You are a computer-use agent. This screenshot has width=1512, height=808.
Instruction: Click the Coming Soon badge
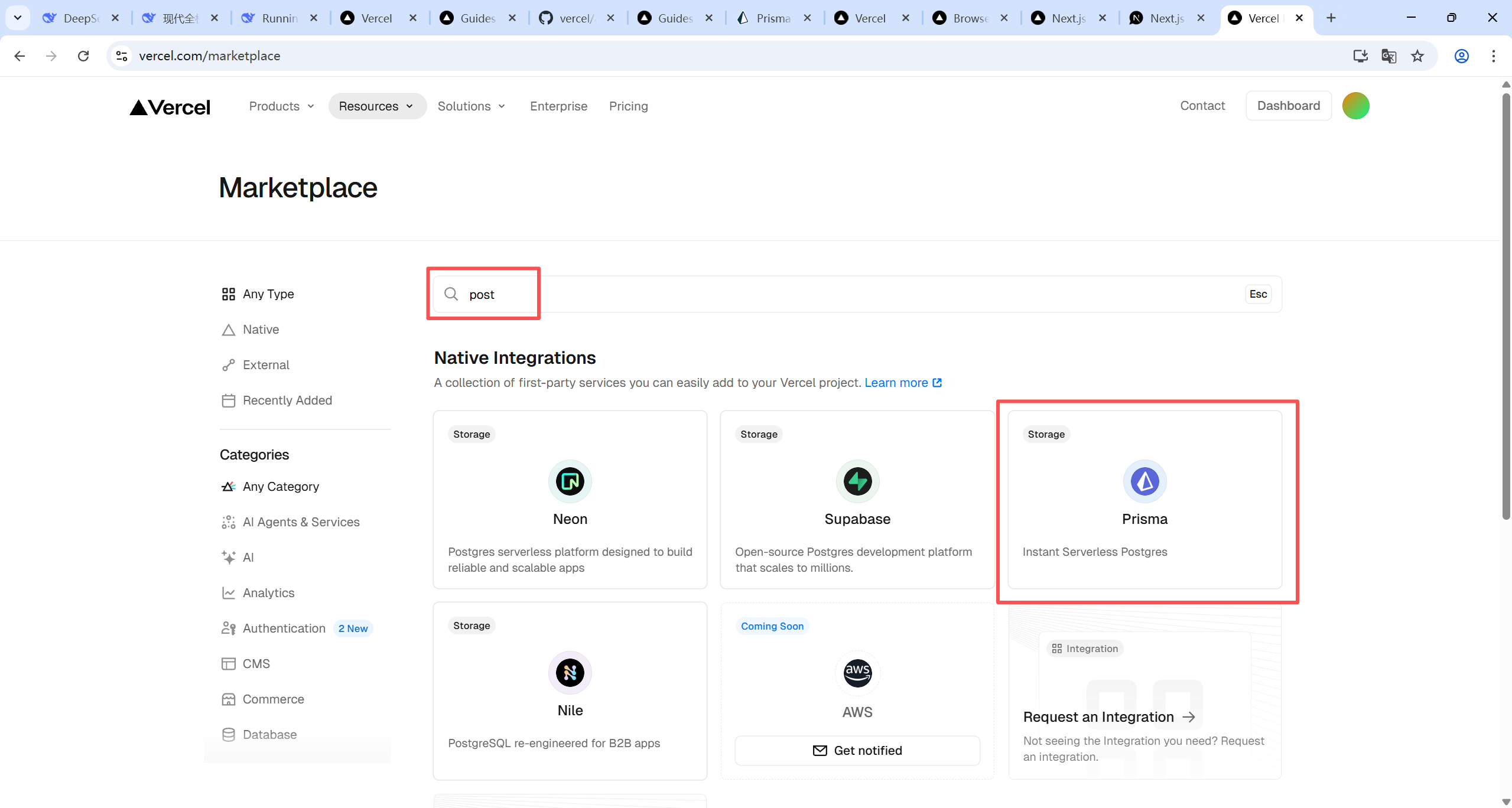click(772, 626)
